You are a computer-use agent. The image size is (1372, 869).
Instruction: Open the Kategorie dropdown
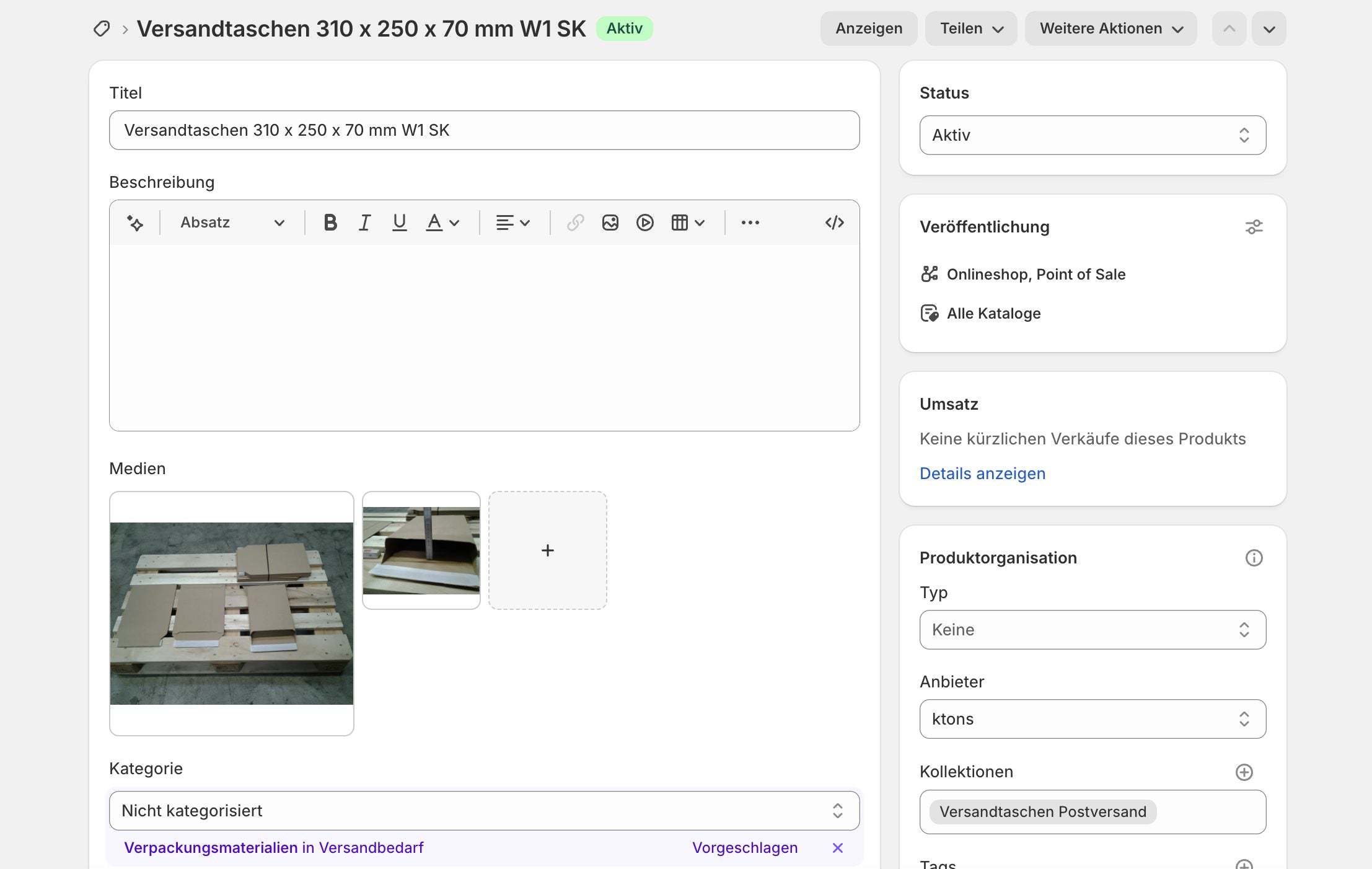[485, 811]
